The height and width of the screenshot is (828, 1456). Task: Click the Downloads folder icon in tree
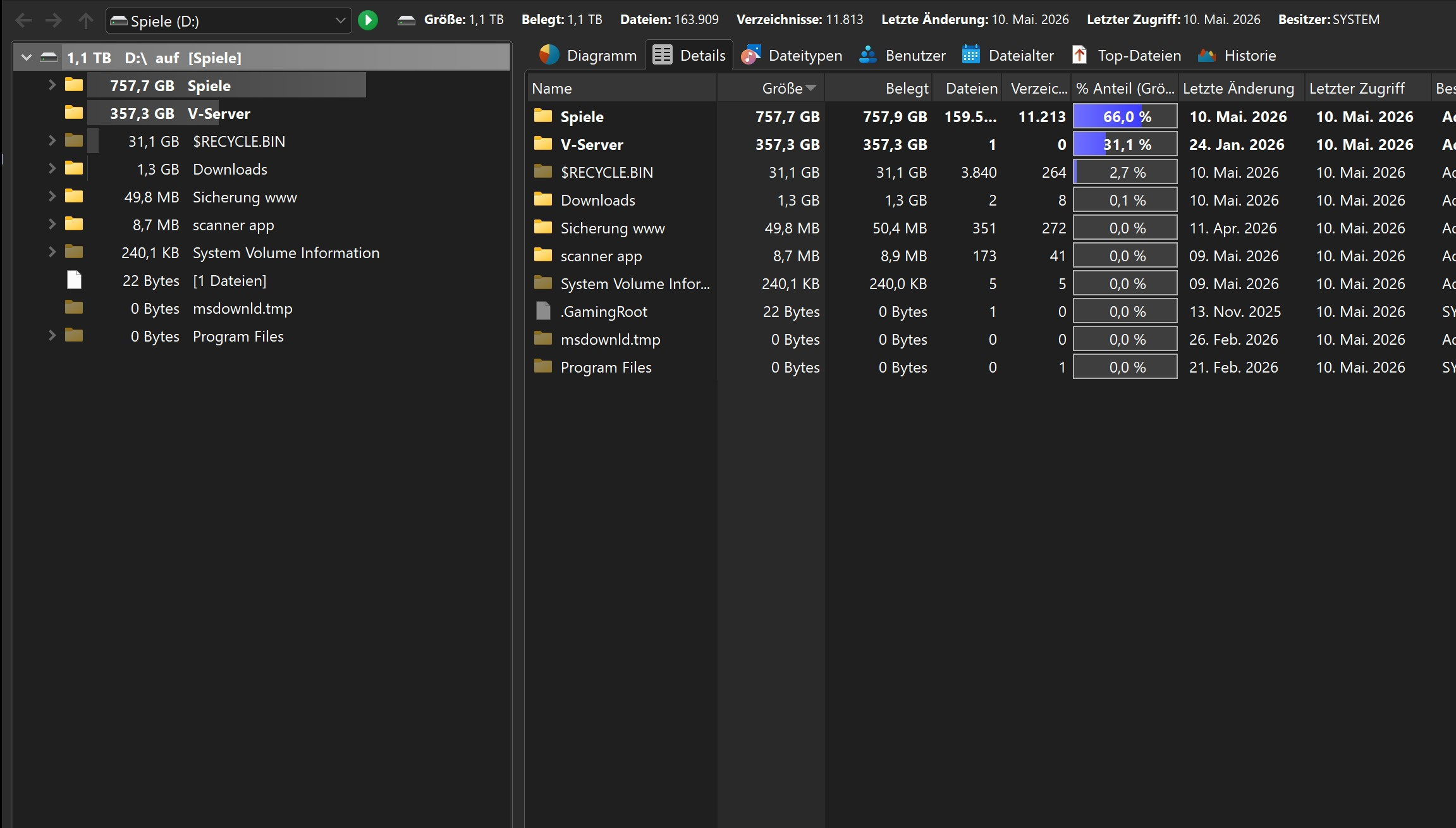[74, 168]
